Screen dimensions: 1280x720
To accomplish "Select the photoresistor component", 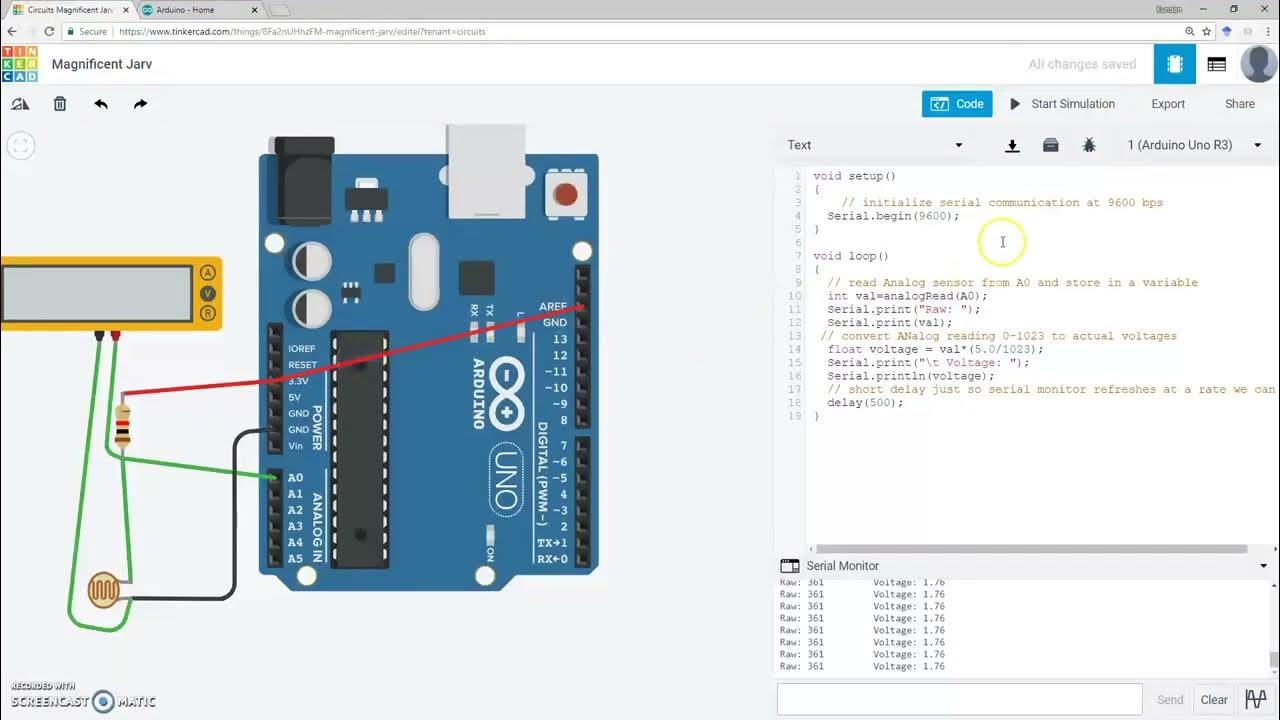I will pos(102,590).
